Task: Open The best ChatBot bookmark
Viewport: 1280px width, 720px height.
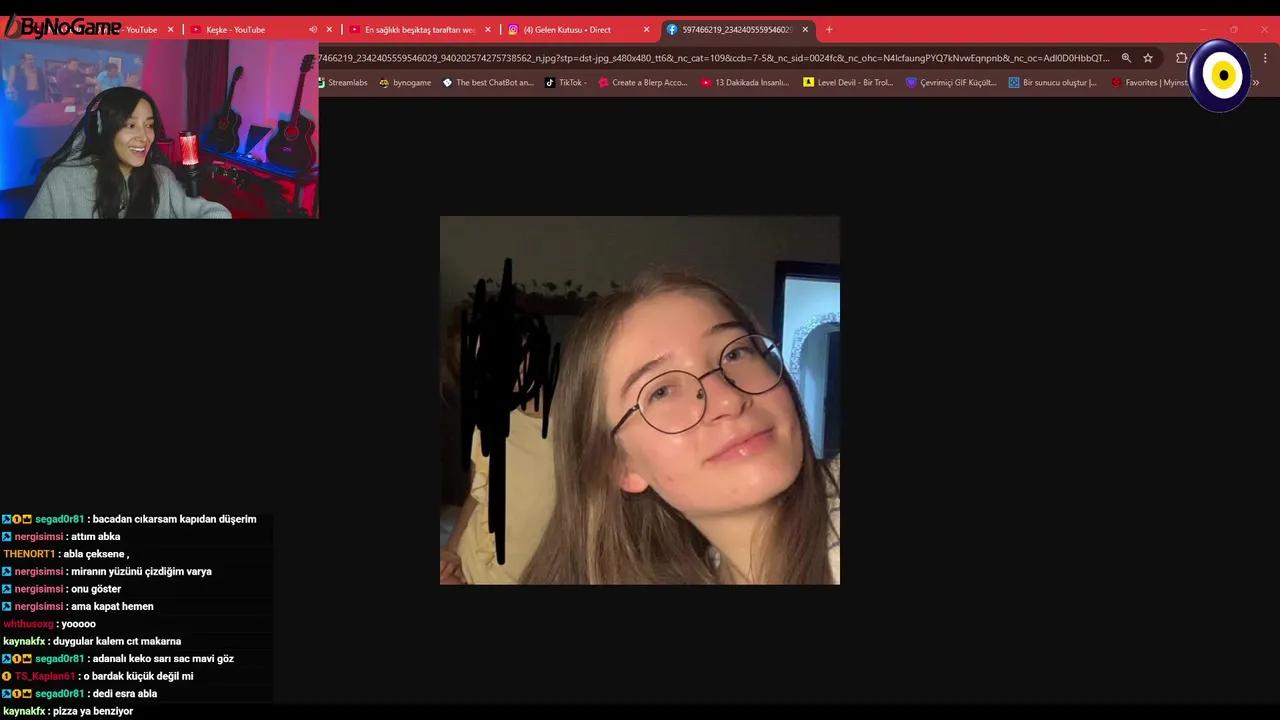Action: [488, 83]
